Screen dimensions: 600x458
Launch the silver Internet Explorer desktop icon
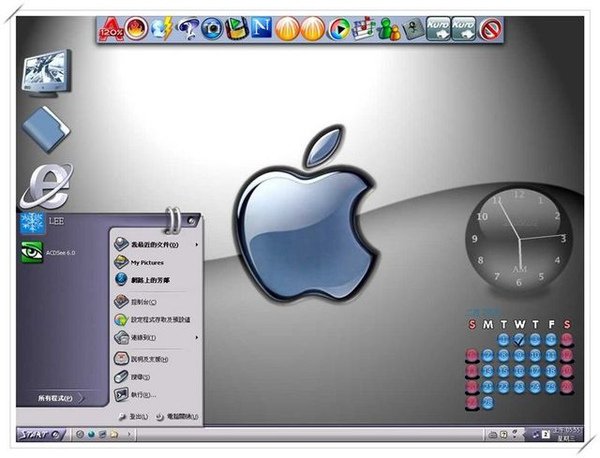click(x=46, y=186)
